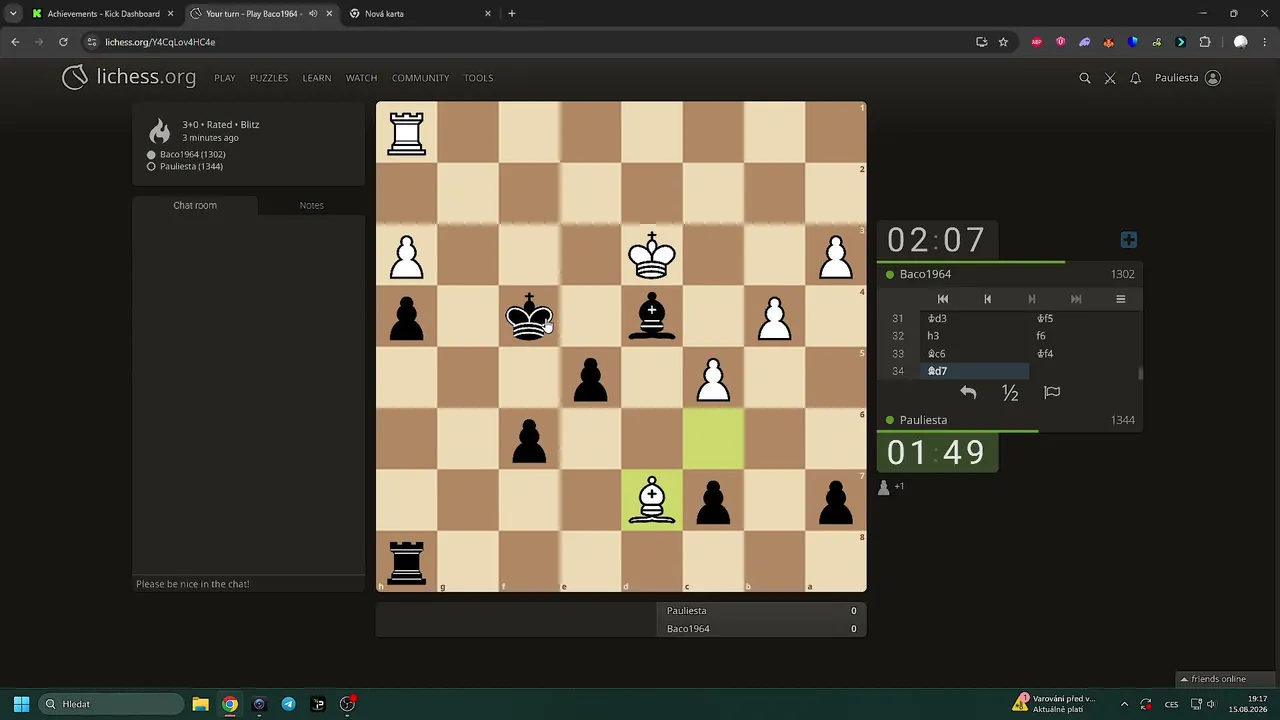Open the Extensions puzzle menu
This screenshot has width=1280, height=720.
(1204, 42)
